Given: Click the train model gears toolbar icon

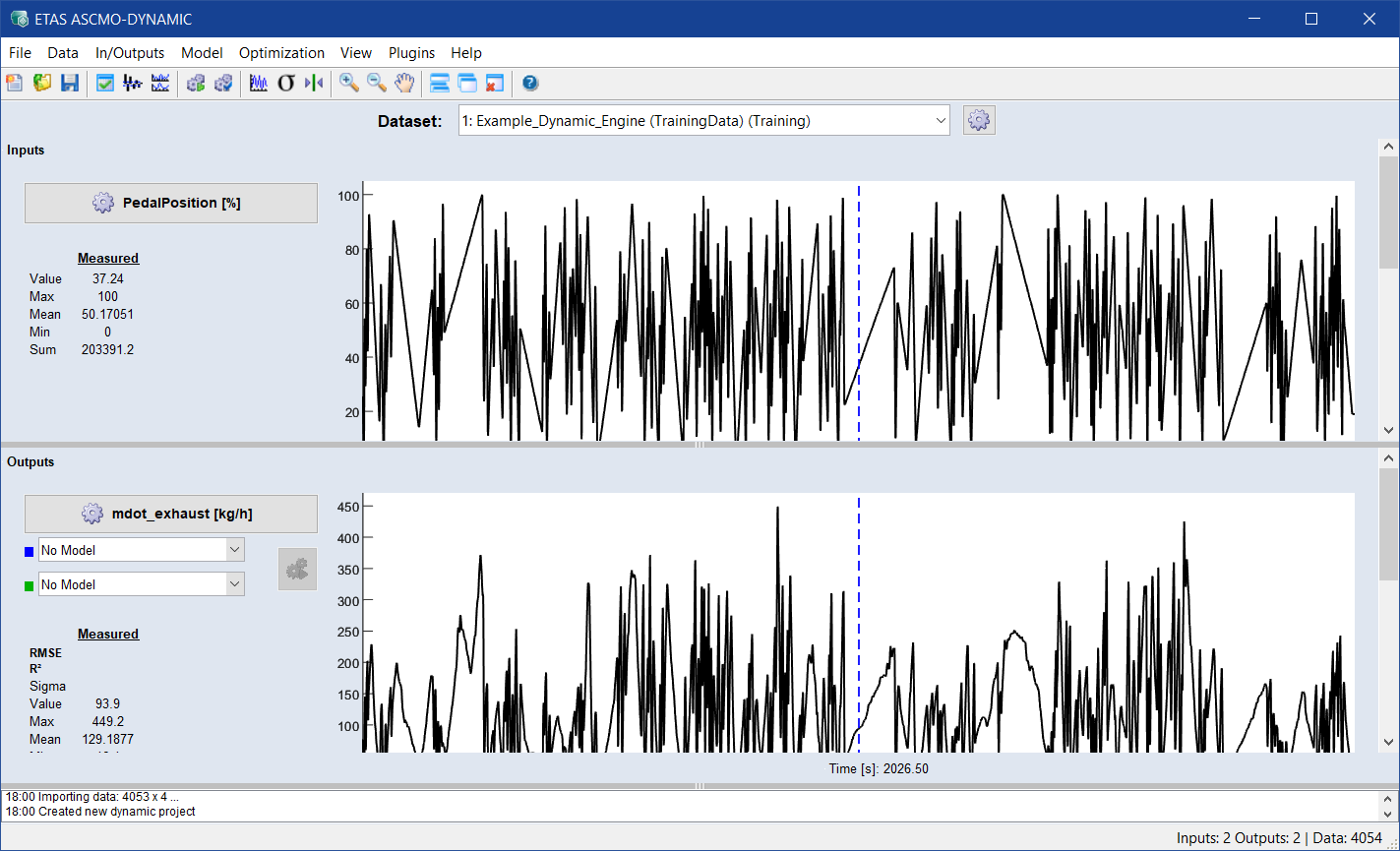Looking at the screenshot, I should pos(196,84).
